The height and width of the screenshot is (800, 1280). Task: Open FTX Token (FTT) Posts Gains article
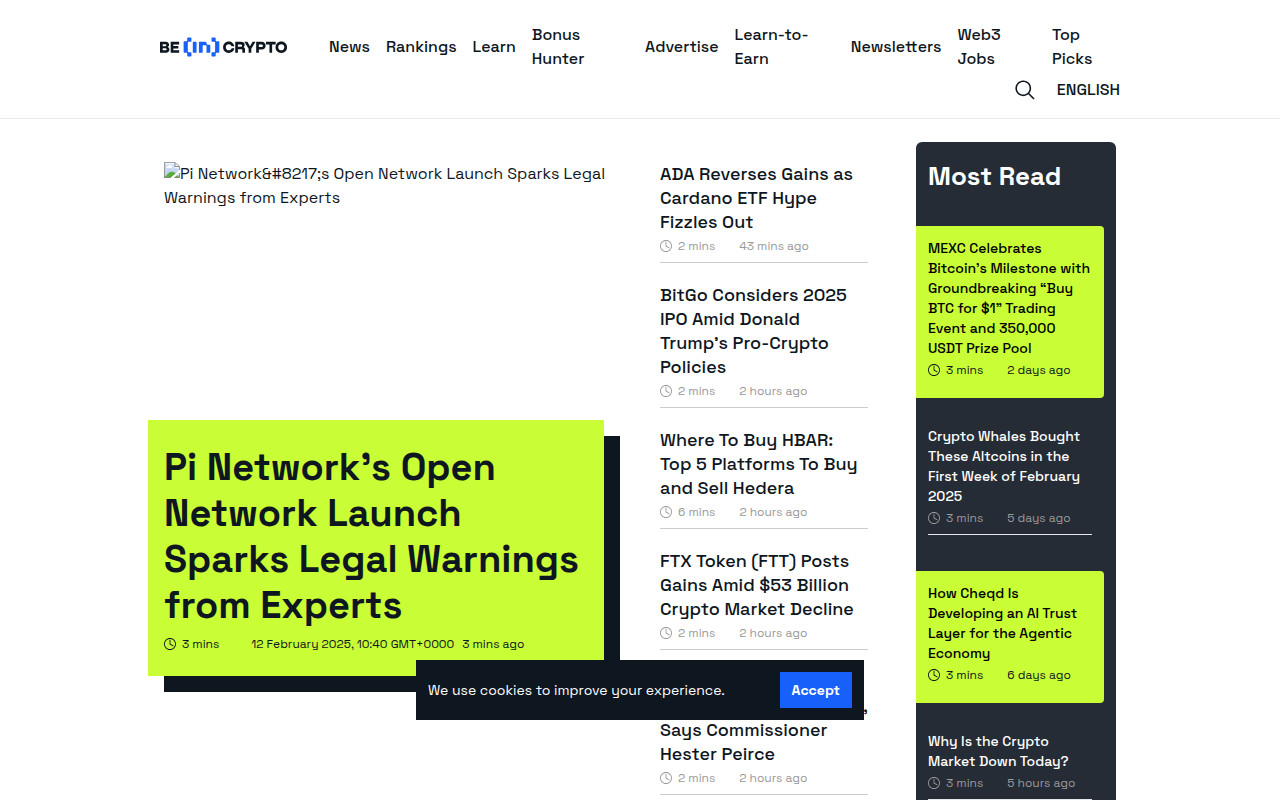(x=756, y=585)
